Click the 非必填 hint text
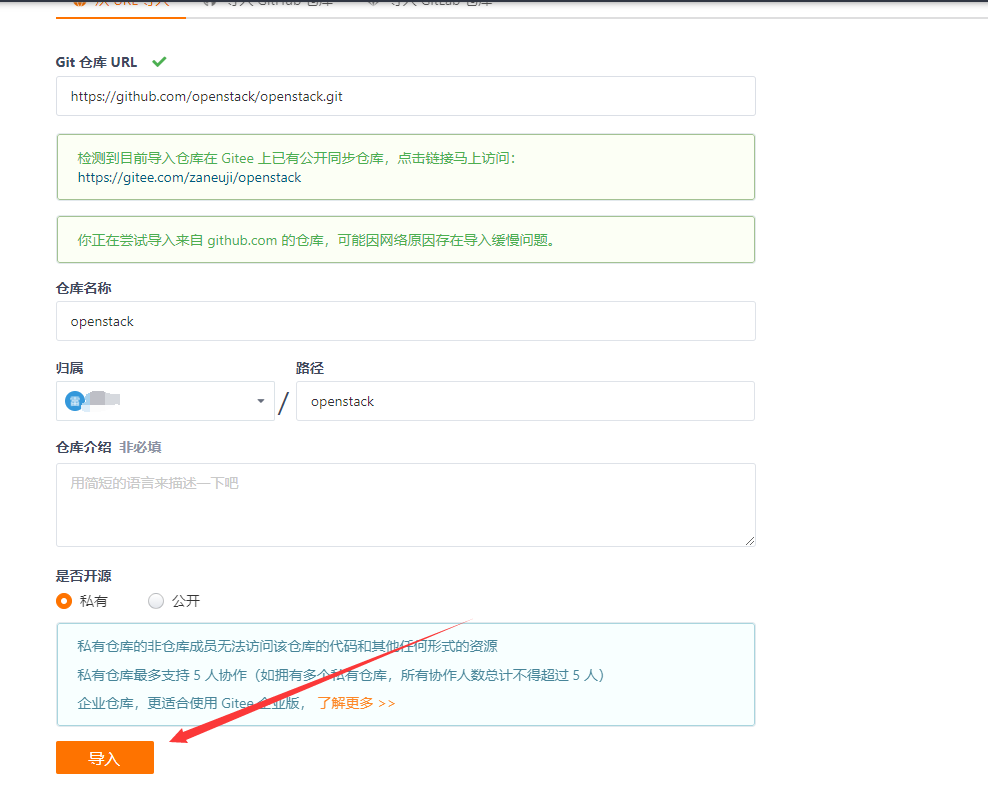The width and height of the screenshot is (988, 787). [x=141, y=447]
